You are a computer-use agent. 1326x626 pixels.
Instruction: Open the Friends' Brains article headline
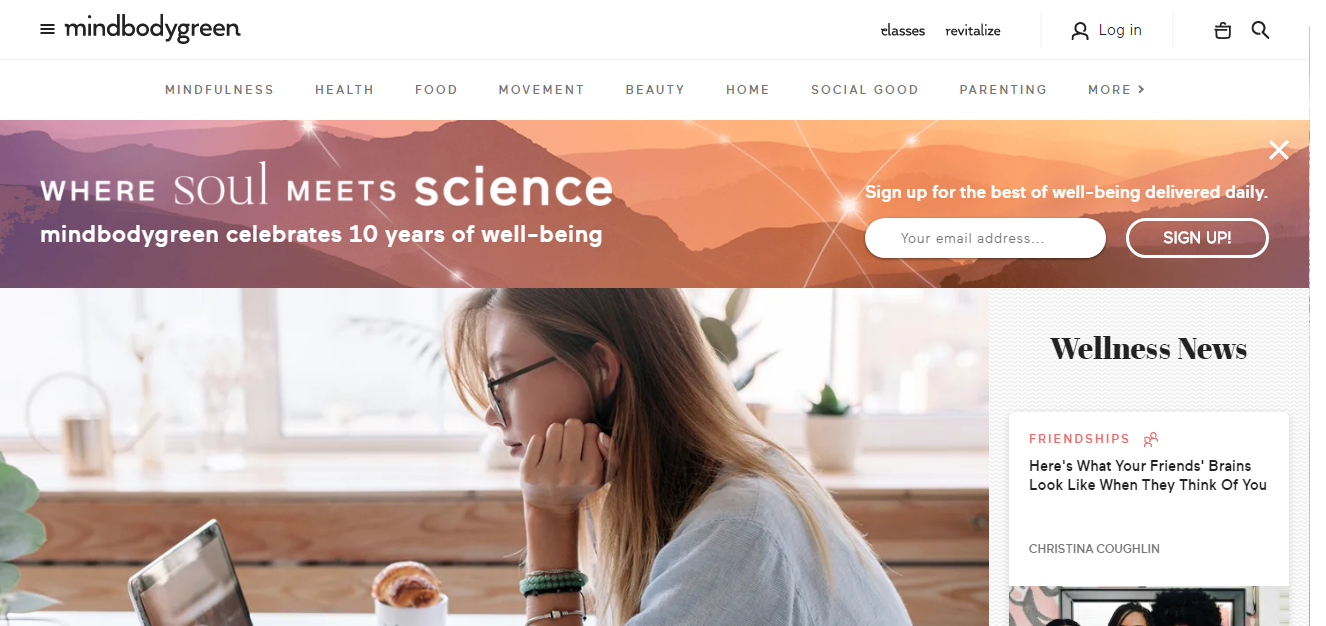click(x=1148, y=475)
